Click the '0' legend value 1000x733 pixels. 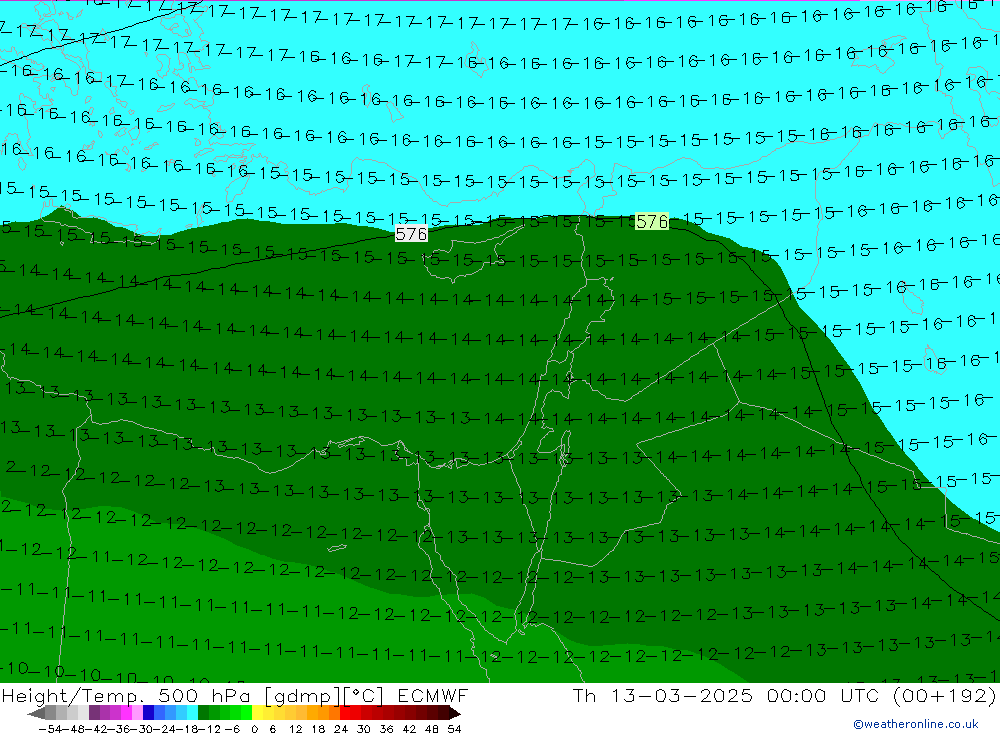[x=254, y=729]
